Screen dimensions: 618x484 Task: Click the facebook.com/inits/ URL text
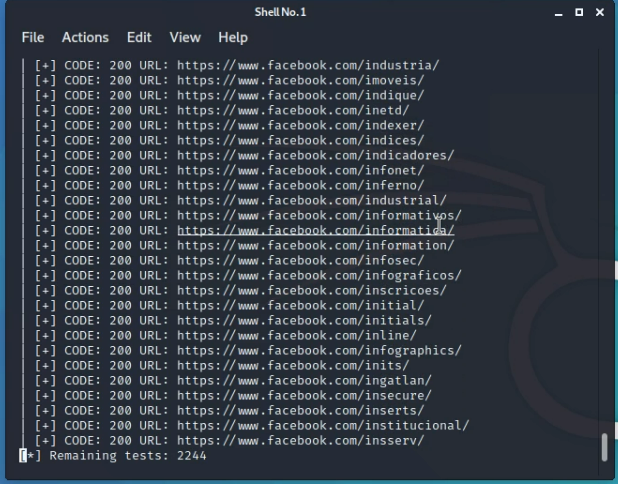[293, 365]
